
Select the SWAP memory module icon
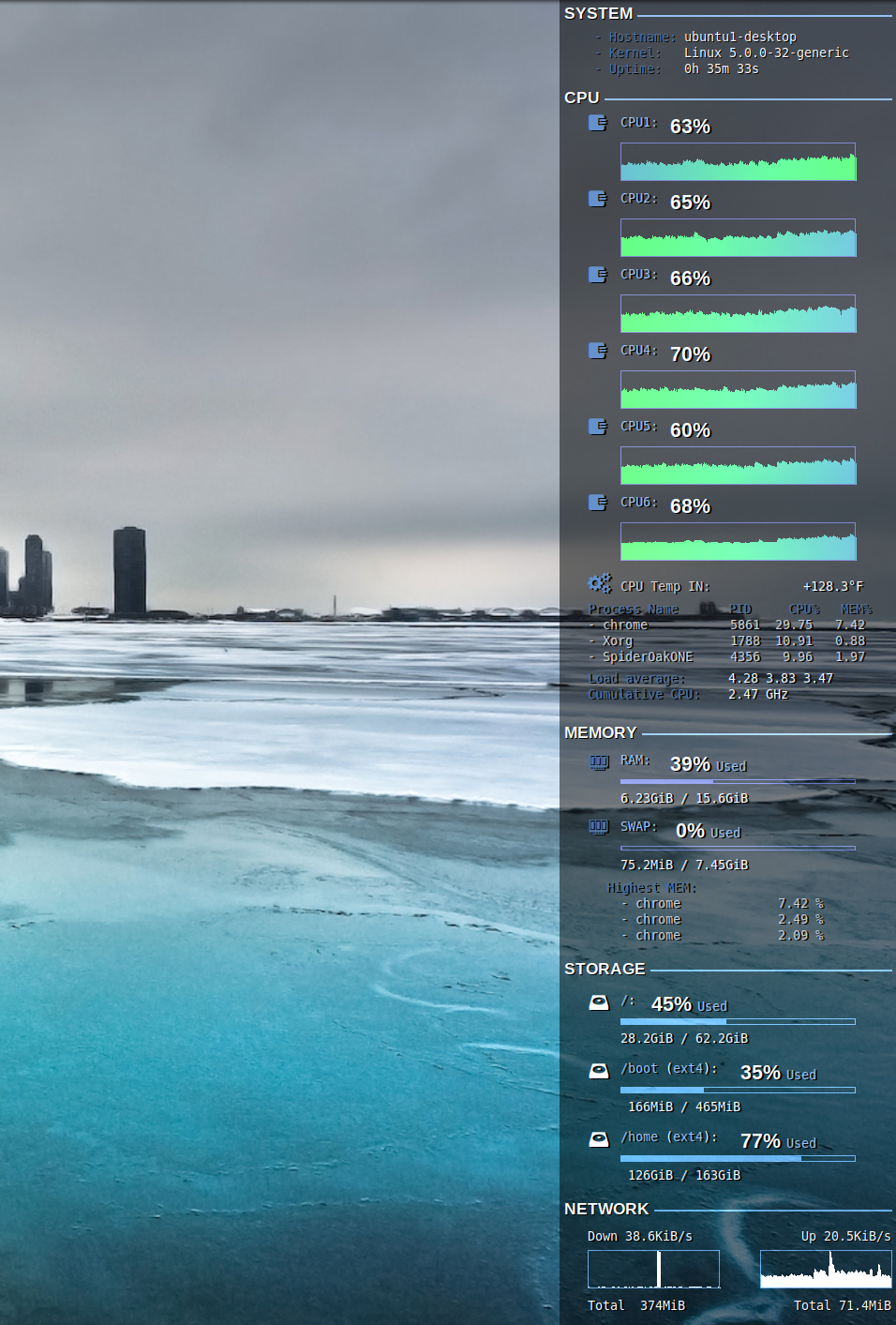(598, 827)
